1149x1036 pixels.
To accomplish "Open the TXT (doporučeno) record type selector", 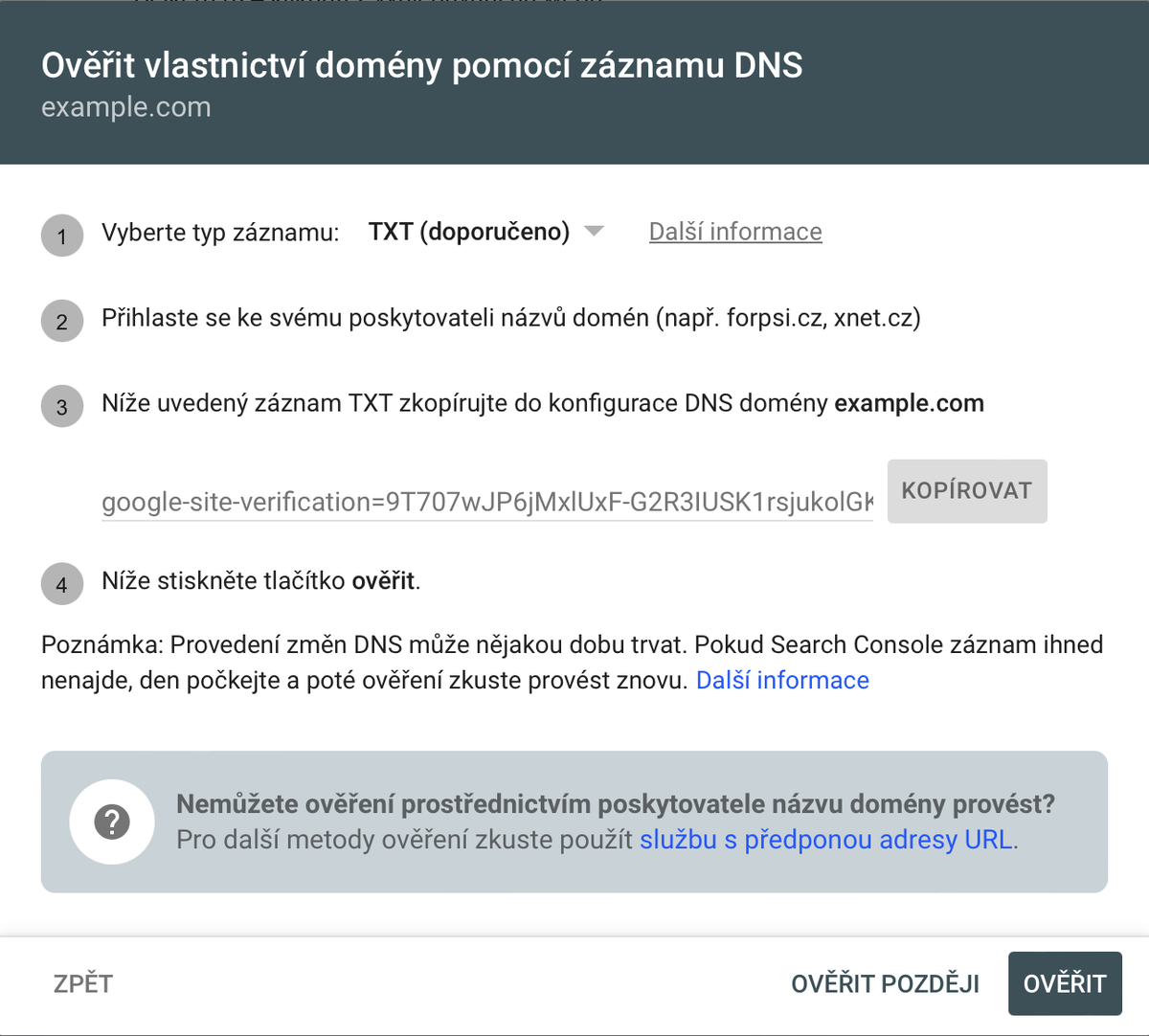I will point(469,232).
